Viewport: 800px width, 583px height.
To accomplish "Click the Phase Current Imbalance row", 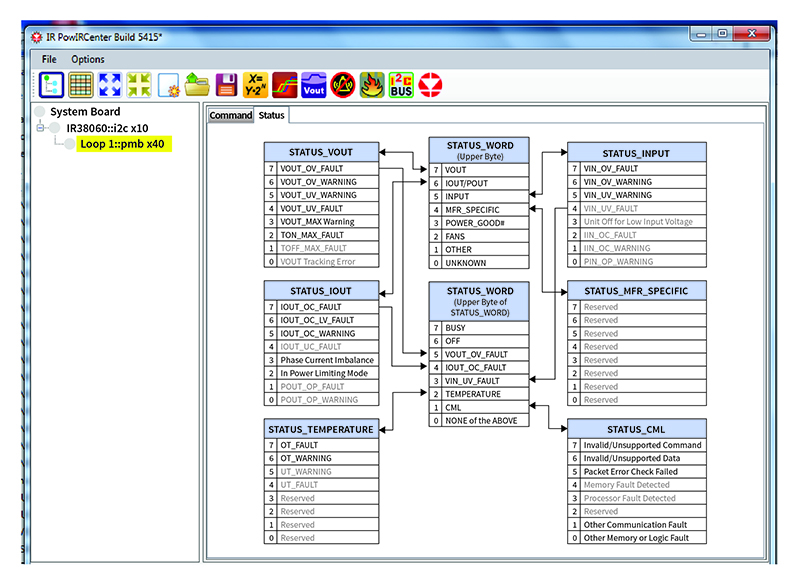I will 321,360.
